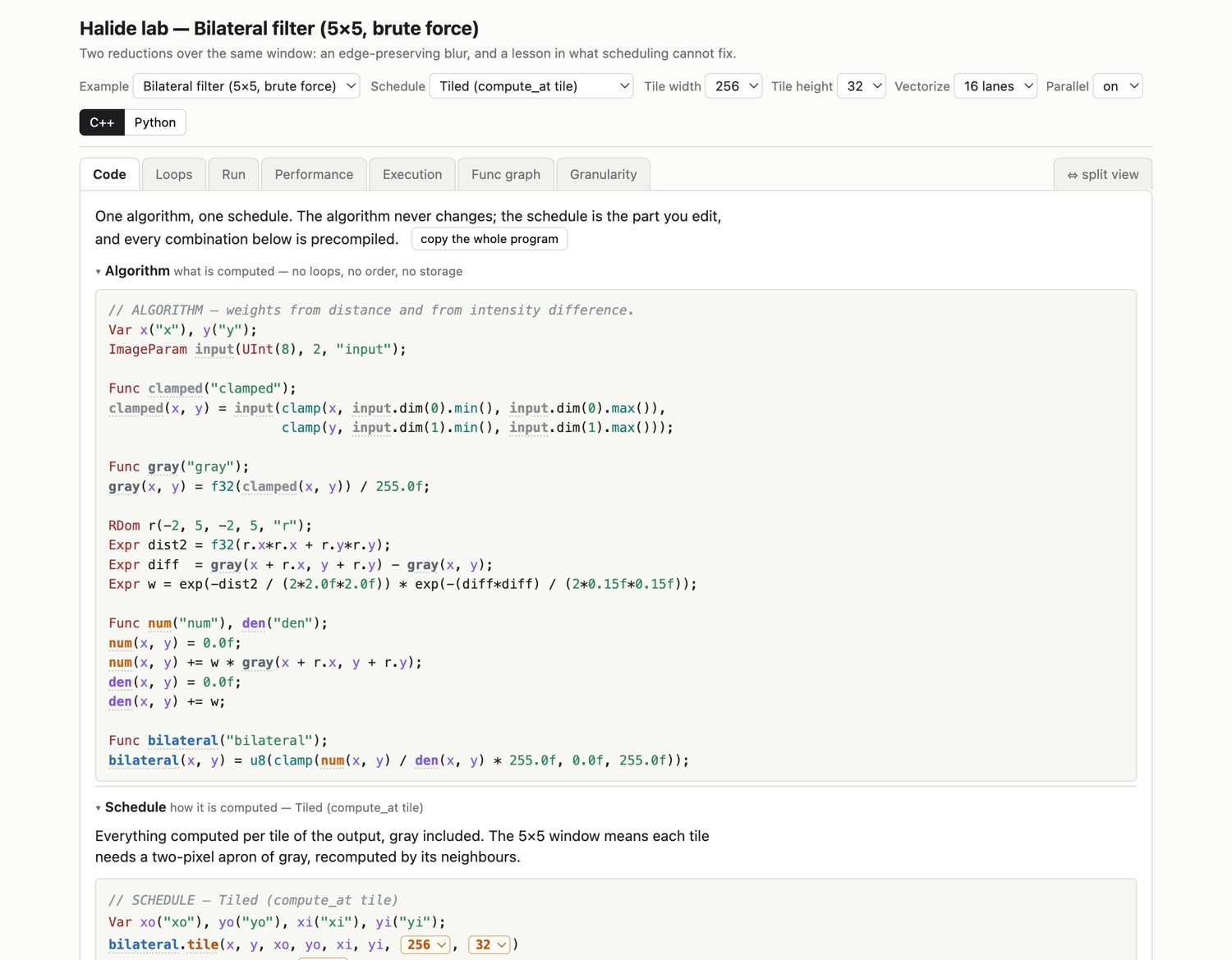The width and height of the screenshot is (1232, 960).
Task: Click the Expr dist2 definition line
Action: [x=250, y=545]
